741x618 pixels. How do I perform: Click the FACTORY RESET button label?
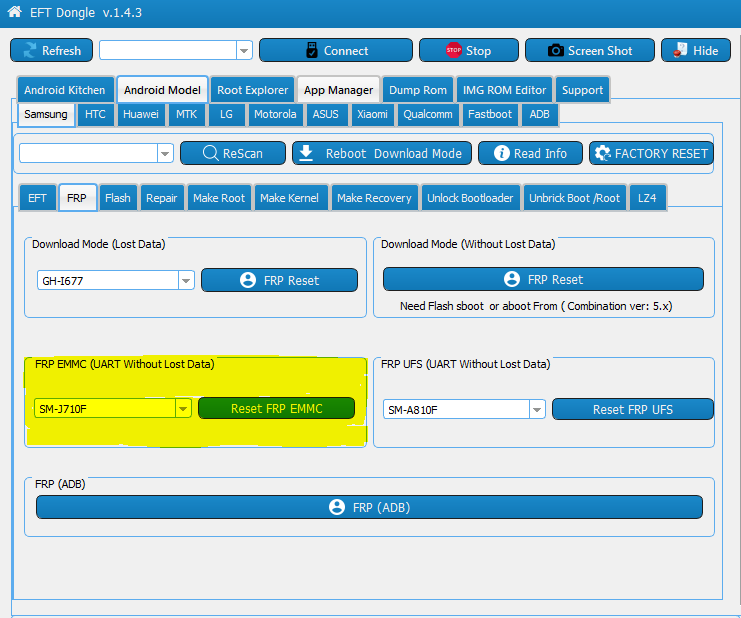661,154
